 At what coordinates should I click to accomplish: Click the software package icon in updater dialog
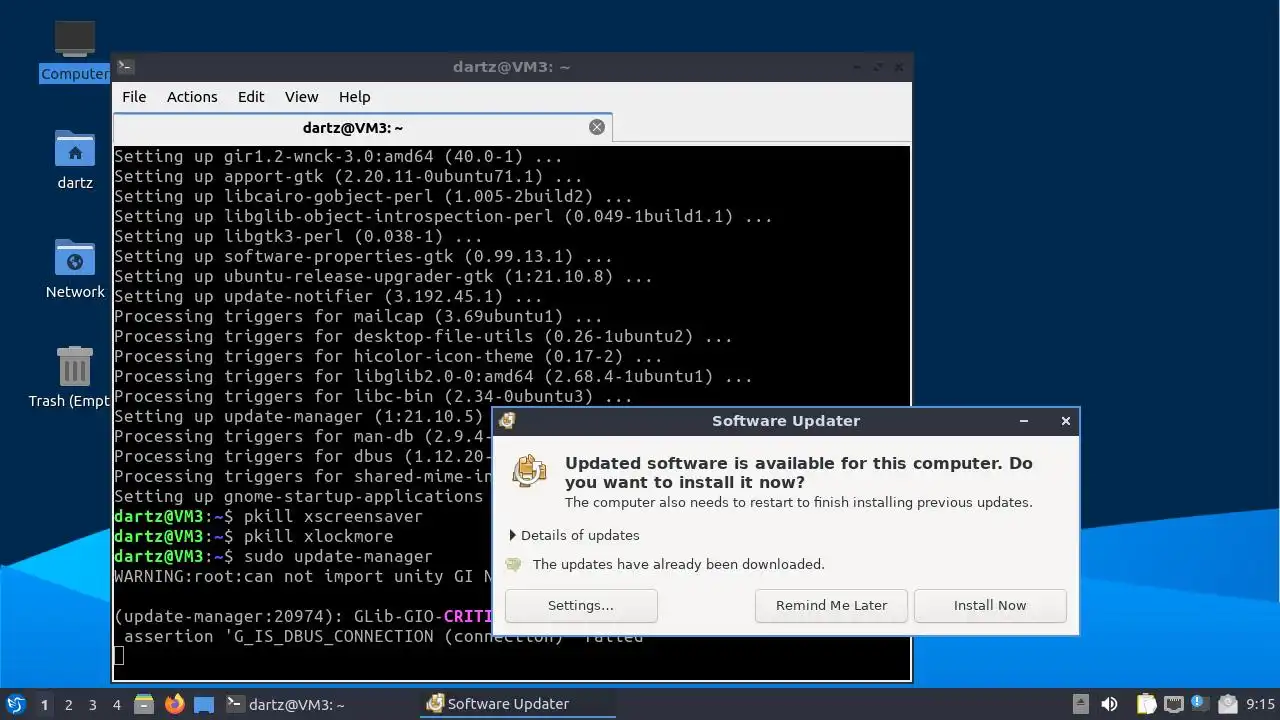(x=529, y=471)
